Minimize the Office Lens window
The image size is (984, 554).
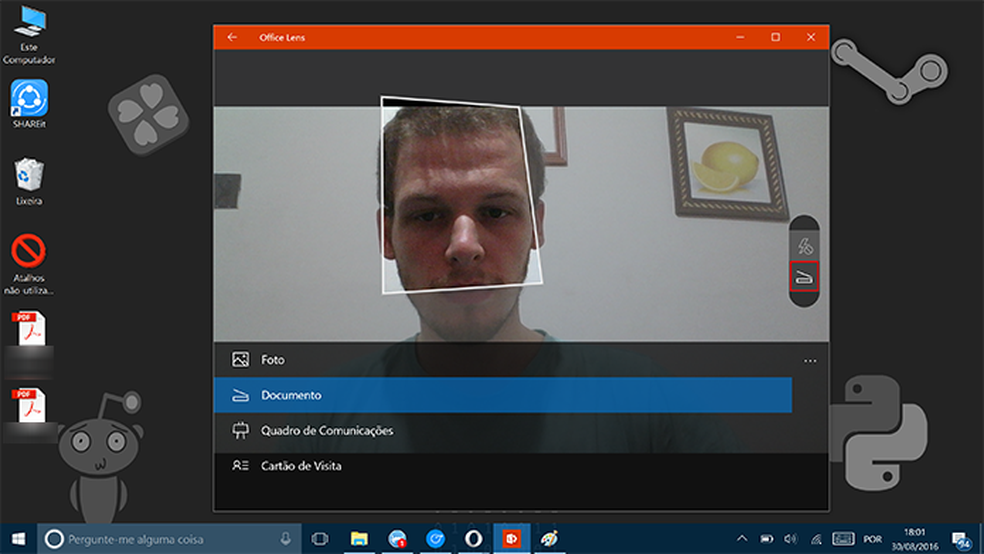pos(741,37)
